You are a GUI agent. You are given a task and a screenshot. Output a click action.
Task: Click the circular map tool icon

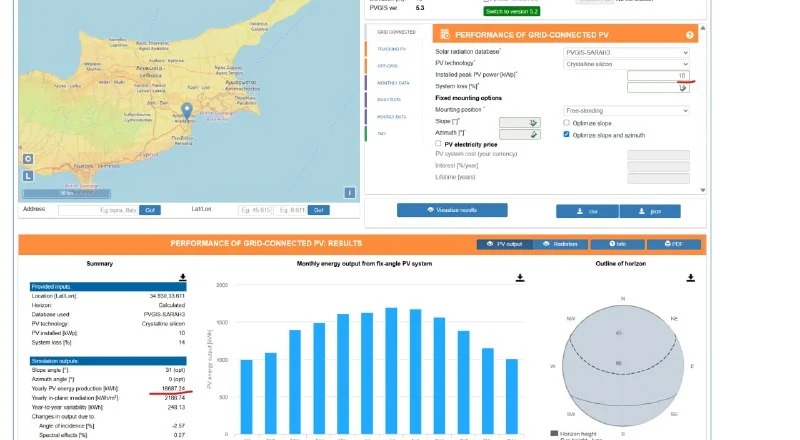(x=27, y=159)
